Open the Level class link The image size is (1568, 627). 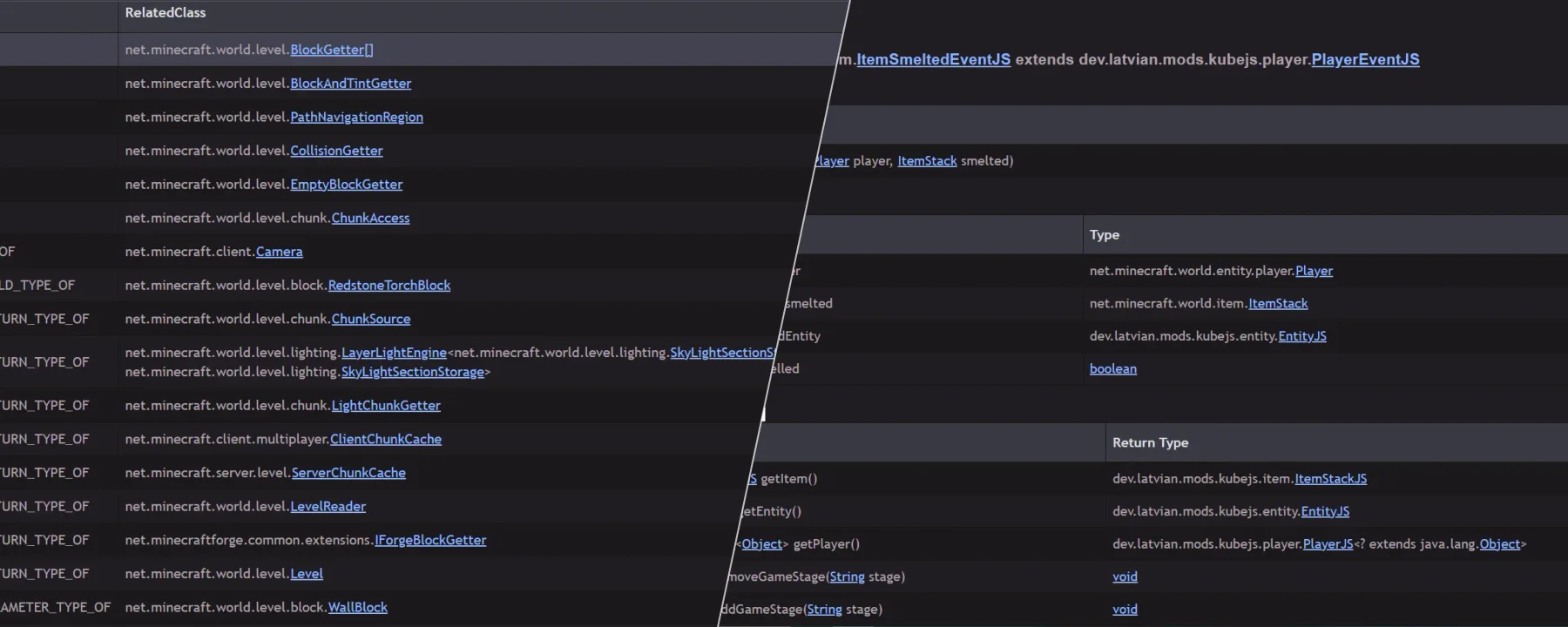[x=307, y=574]
